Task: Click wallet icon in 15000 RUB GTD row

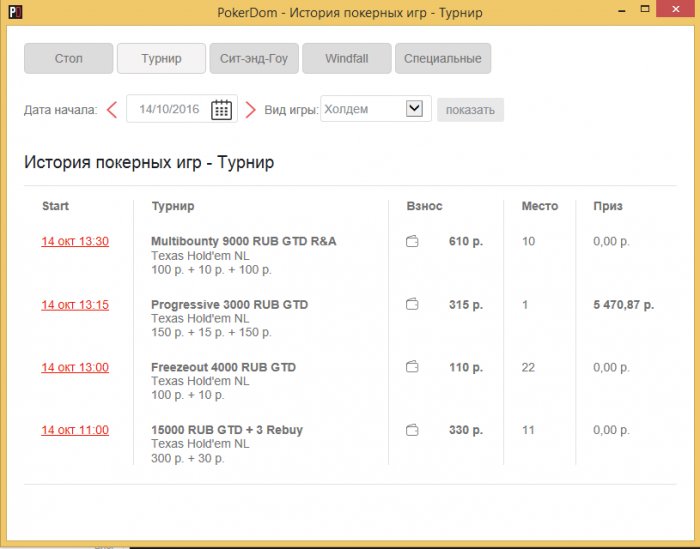Action: coord(412,431)
